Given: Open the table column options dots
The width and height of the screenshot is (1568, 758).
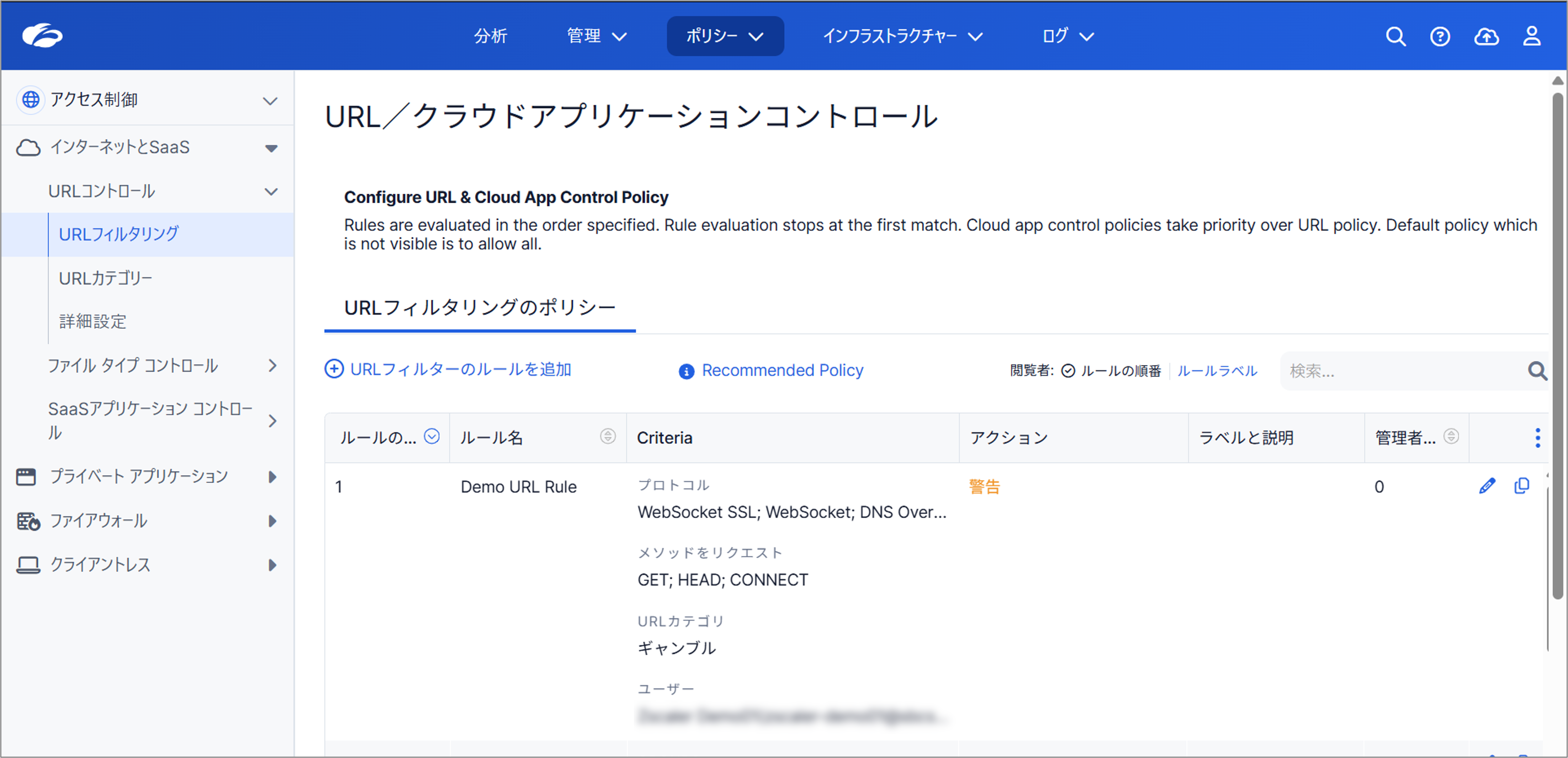Looking at the screenshot, I should coord(1537,438).
